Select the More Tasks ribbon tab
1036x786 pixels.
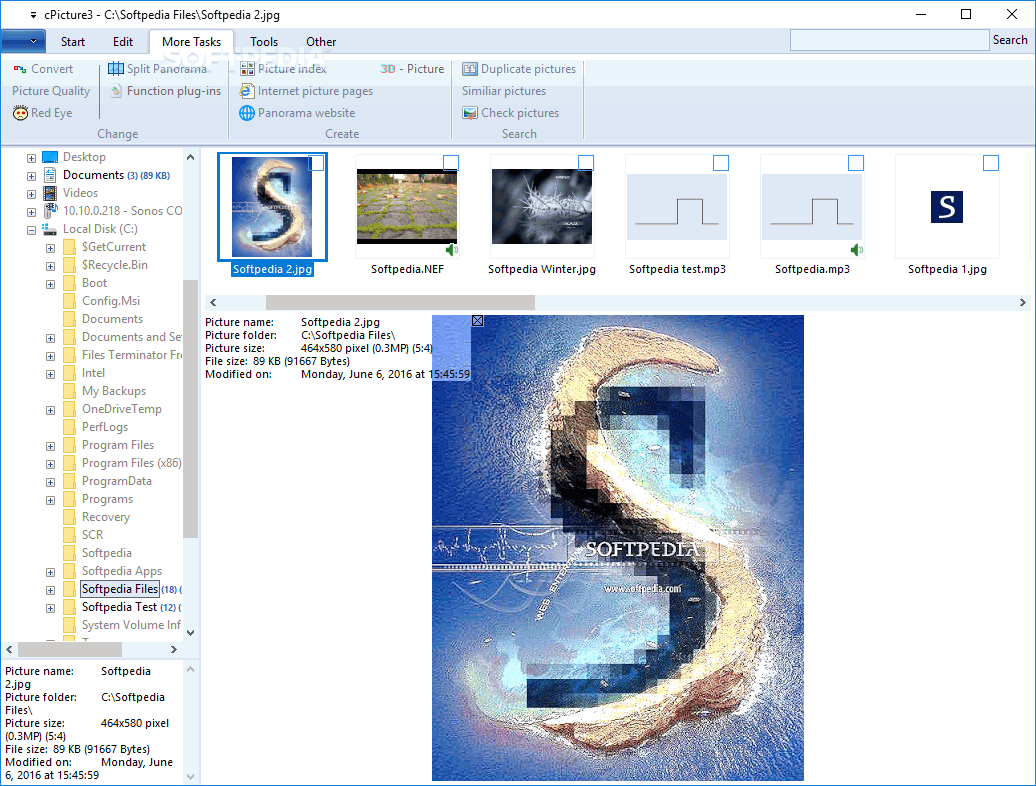pyautogui.click(x=192, y=42)
